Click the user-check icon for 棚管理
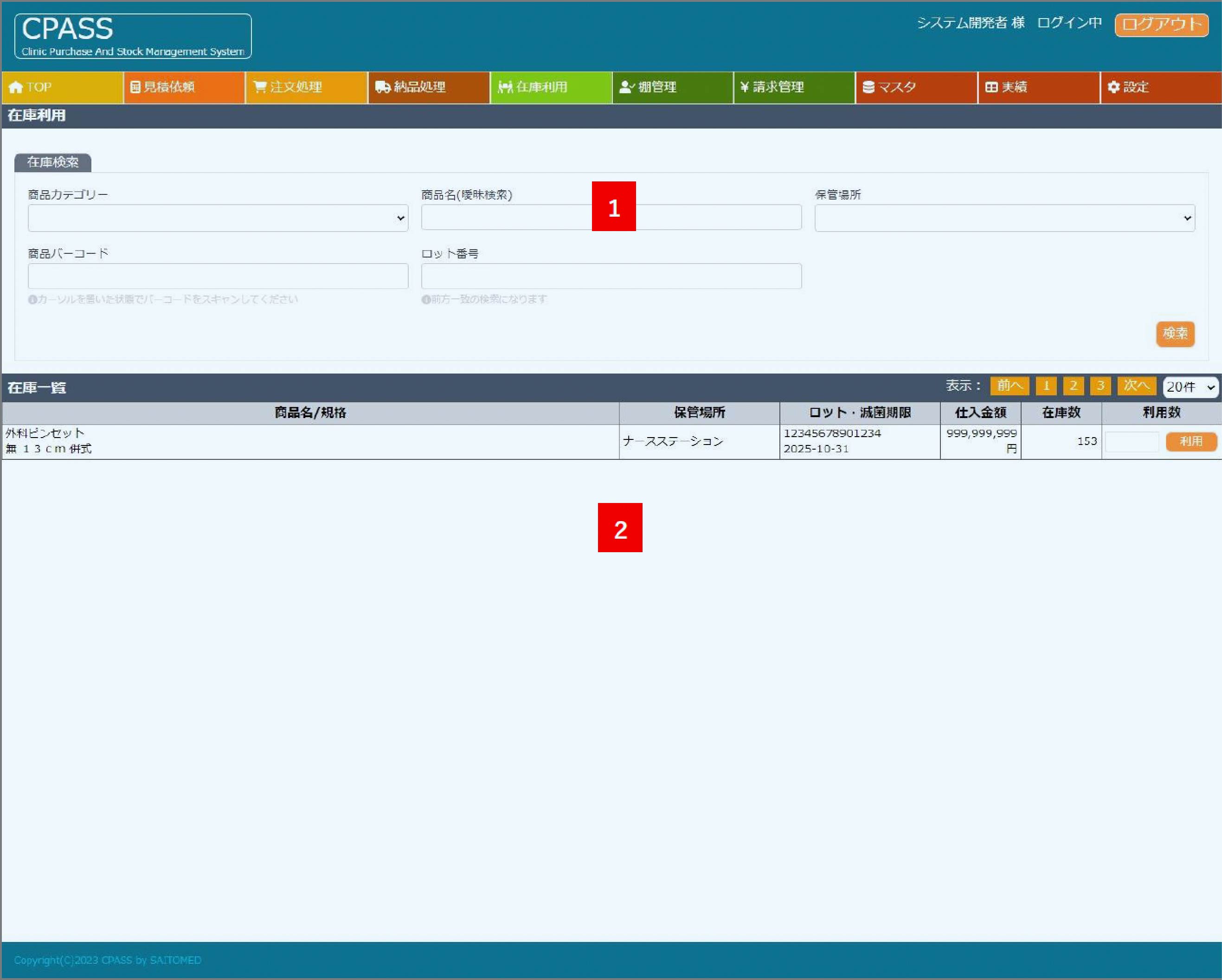The height and width of the screenshot is (980, 1222). click(x=626, y=87)
